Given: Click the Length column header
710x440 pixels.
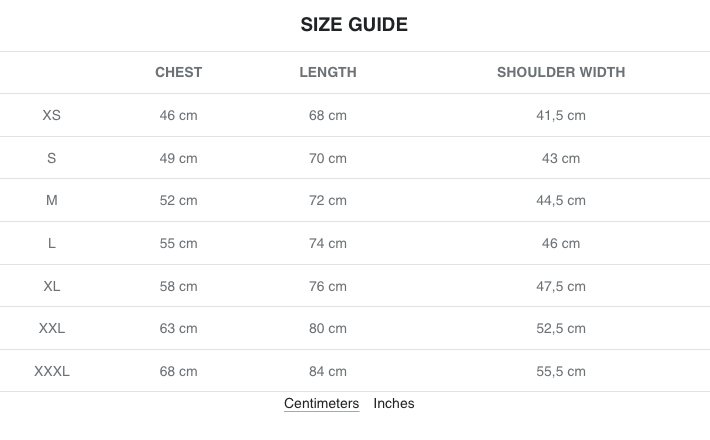Looking at the screenshot, I should tap(328, 72).
